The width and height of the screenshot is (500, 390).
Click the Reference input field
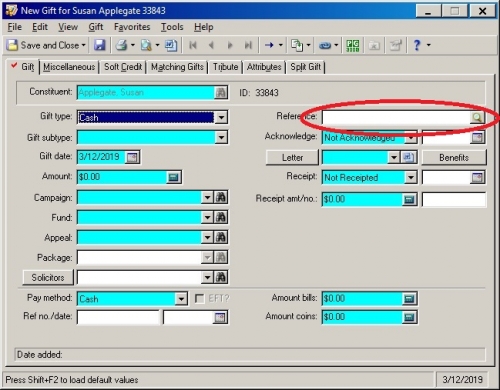click(396, 117)
